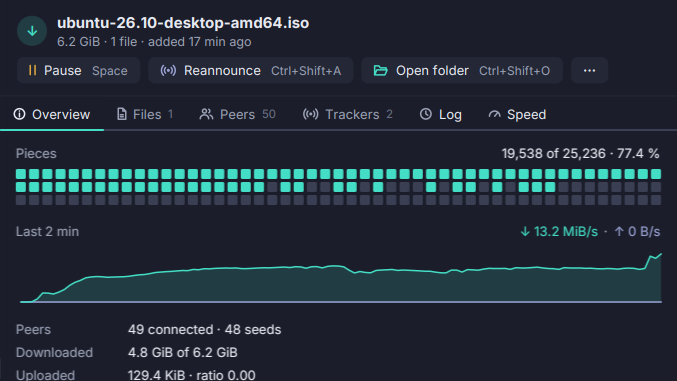Click the pieces progress map
Image resolution: width=677 pixels, height=381 pixels.
click(x=338, y=187)
